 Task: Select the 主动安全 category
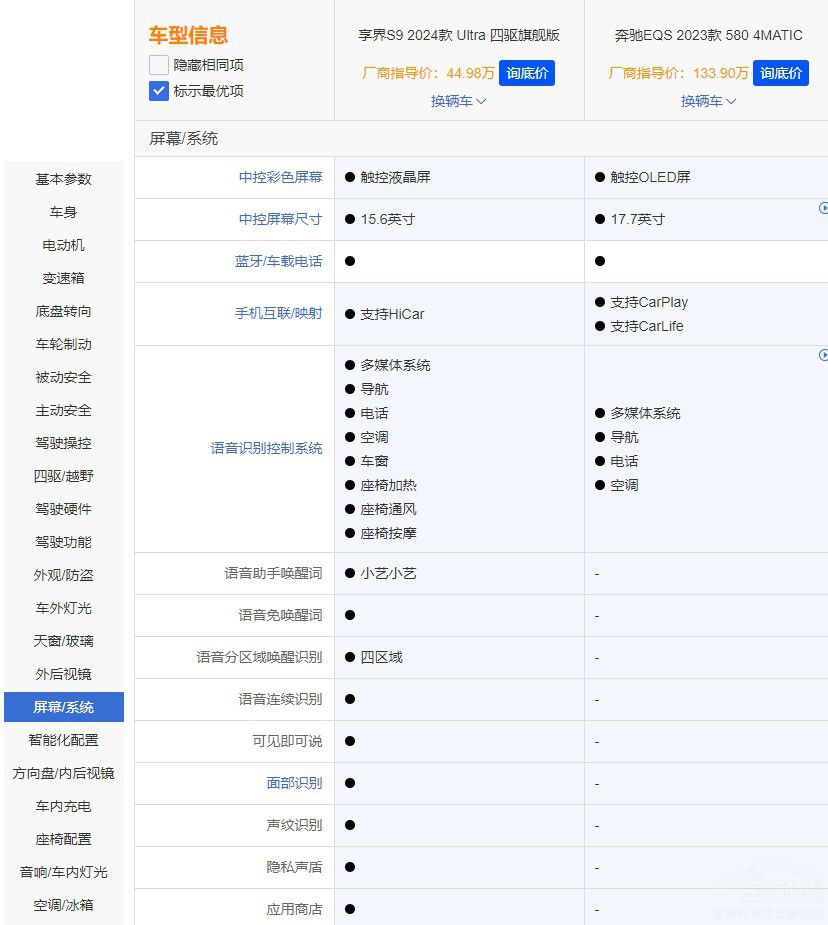(x=64, y=410)
